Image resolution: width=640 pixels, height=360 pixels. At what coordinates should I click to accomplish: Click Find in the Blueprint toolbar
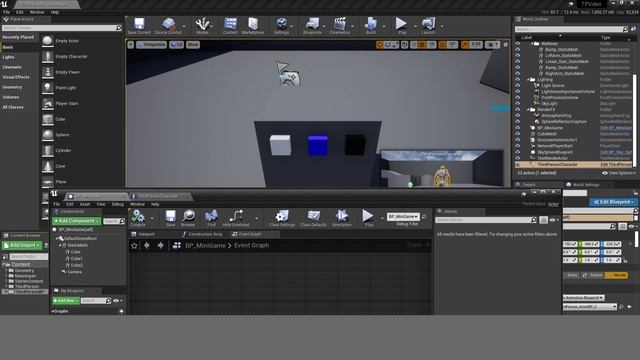(x=211, y=218)
